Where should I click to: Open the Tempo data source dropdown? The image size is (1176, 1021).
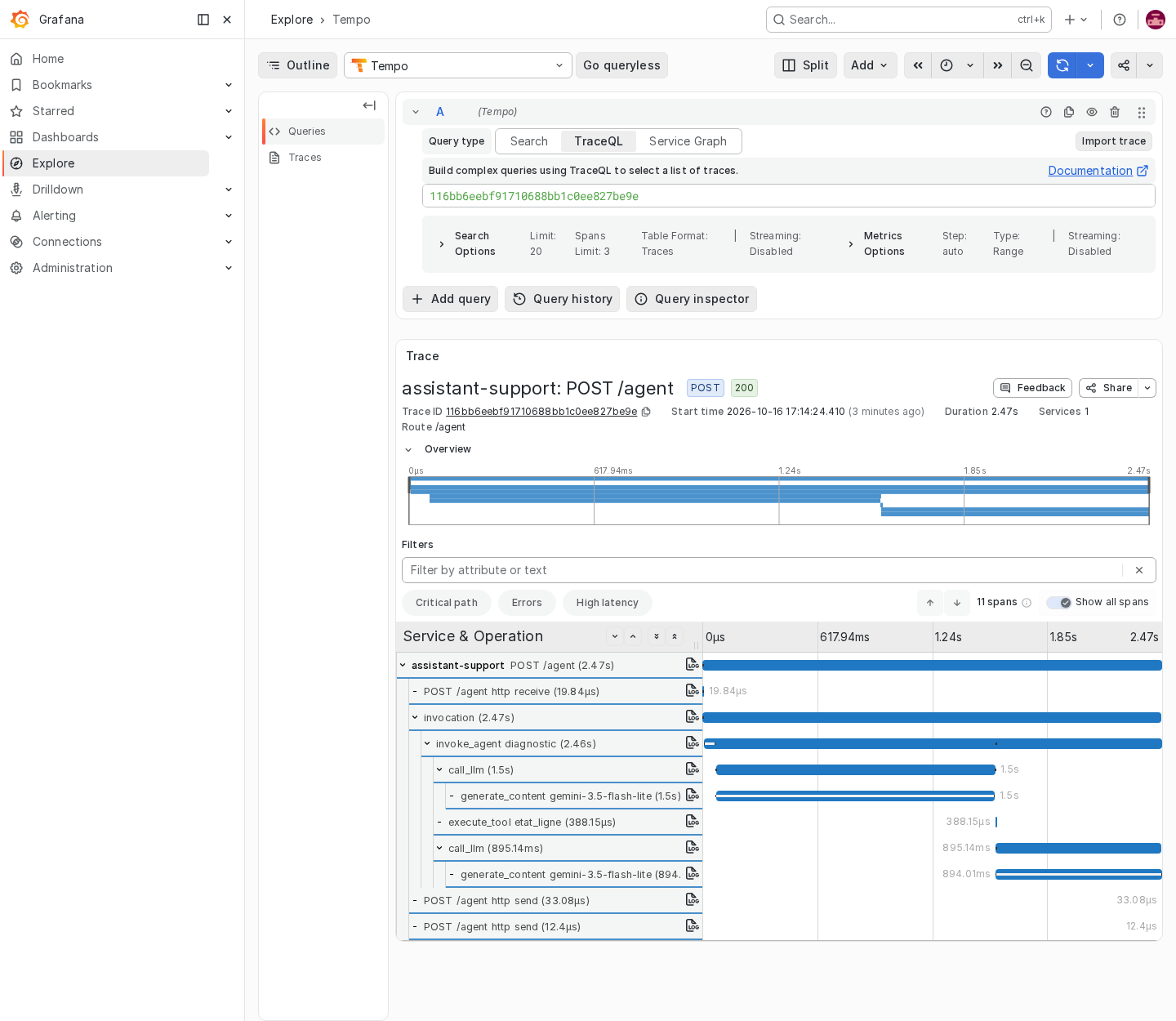click(x=458, y=65)
